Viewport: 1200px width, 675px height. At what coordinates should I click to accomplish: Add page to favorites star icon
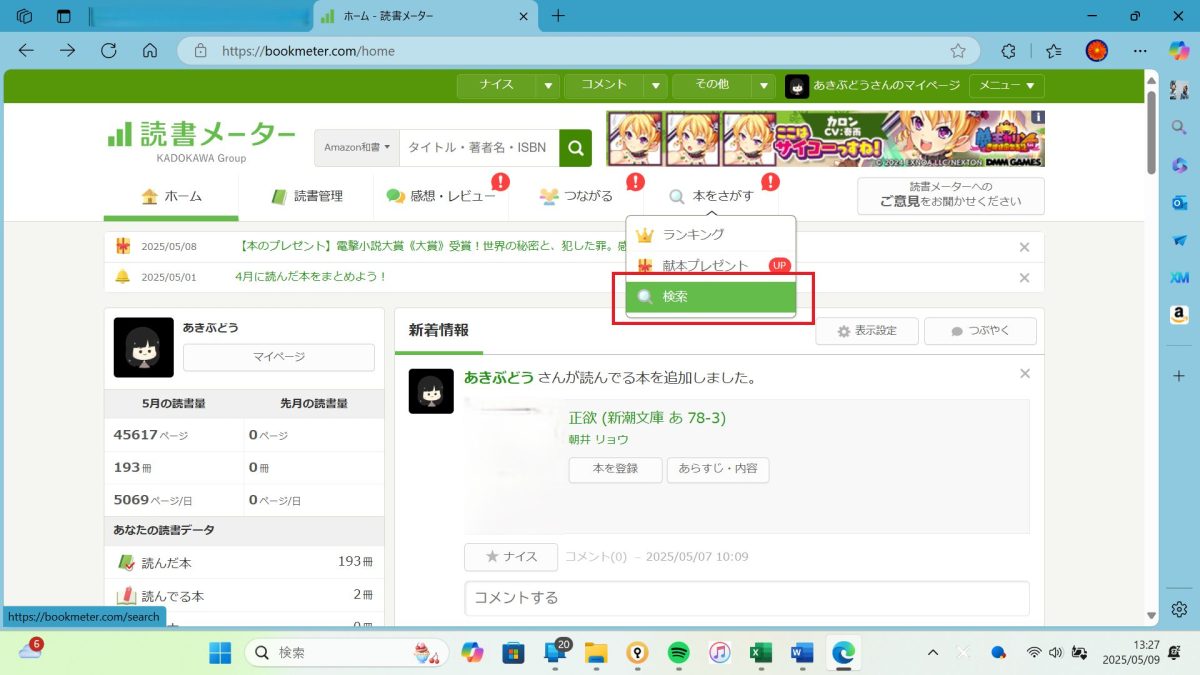(x=957, y=50)
